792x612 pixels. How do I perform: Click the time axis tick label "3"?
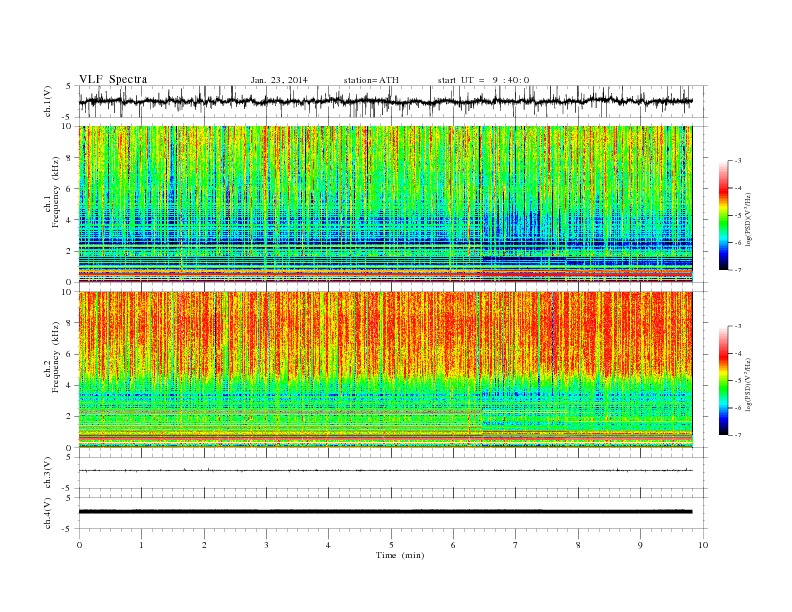click(x=266, y=545)
